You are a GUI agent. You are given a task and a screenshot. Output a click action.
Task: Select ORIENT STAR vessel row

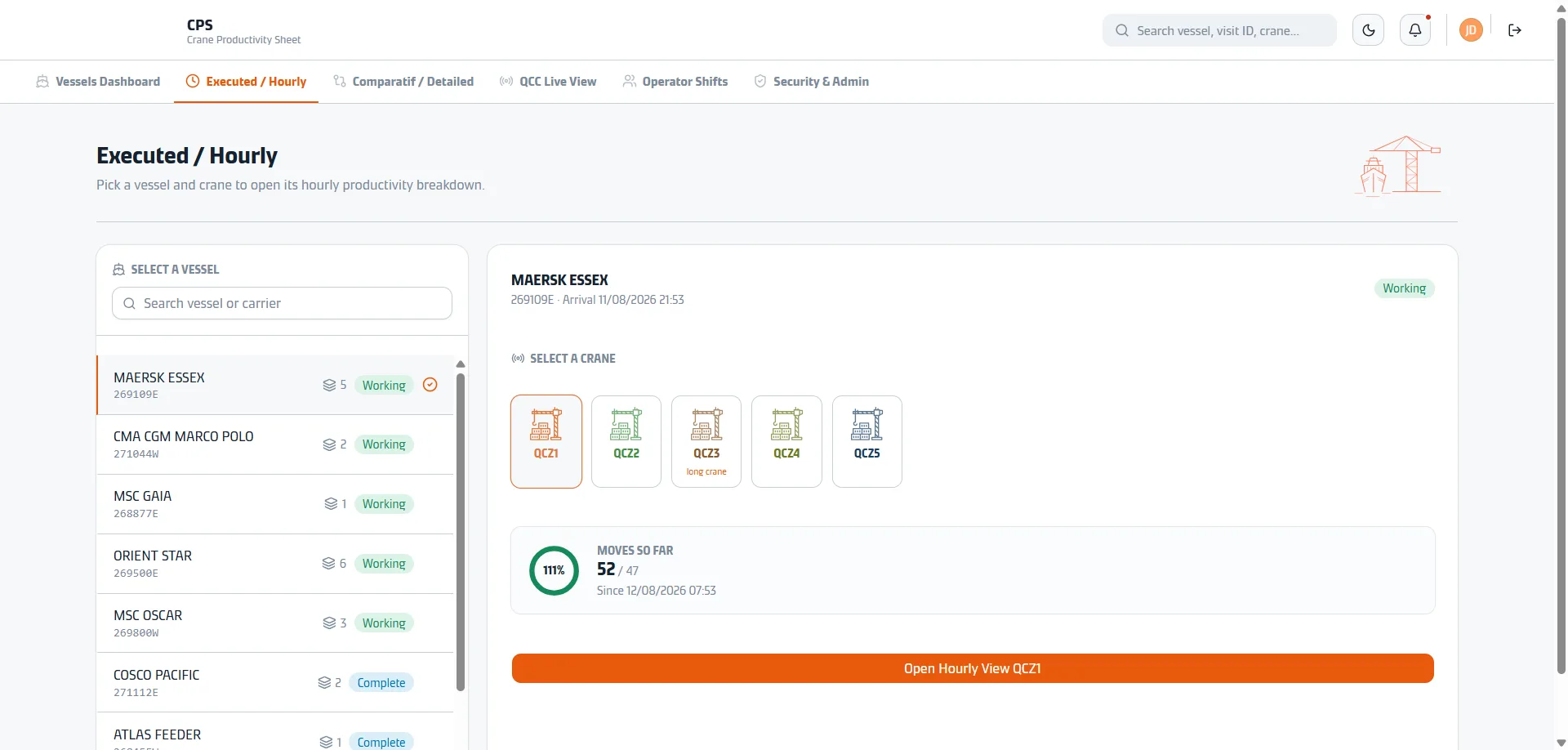[275, 564]
